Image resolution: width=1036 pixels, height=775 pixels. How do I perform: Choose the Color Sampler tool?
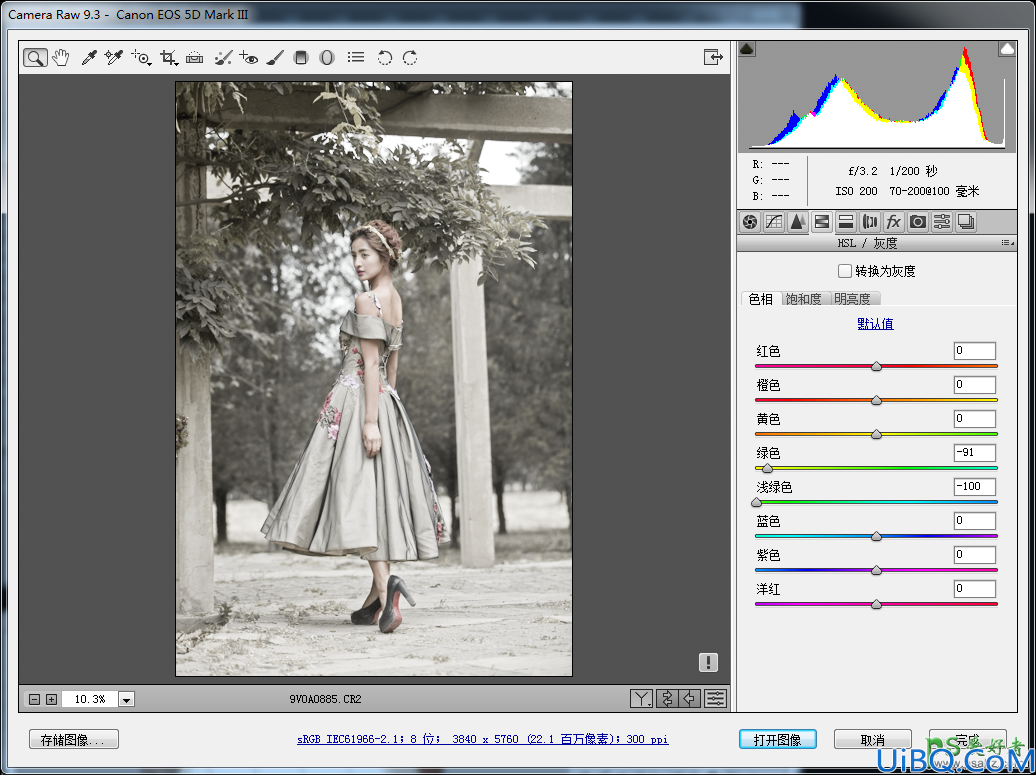pos(114,57)
